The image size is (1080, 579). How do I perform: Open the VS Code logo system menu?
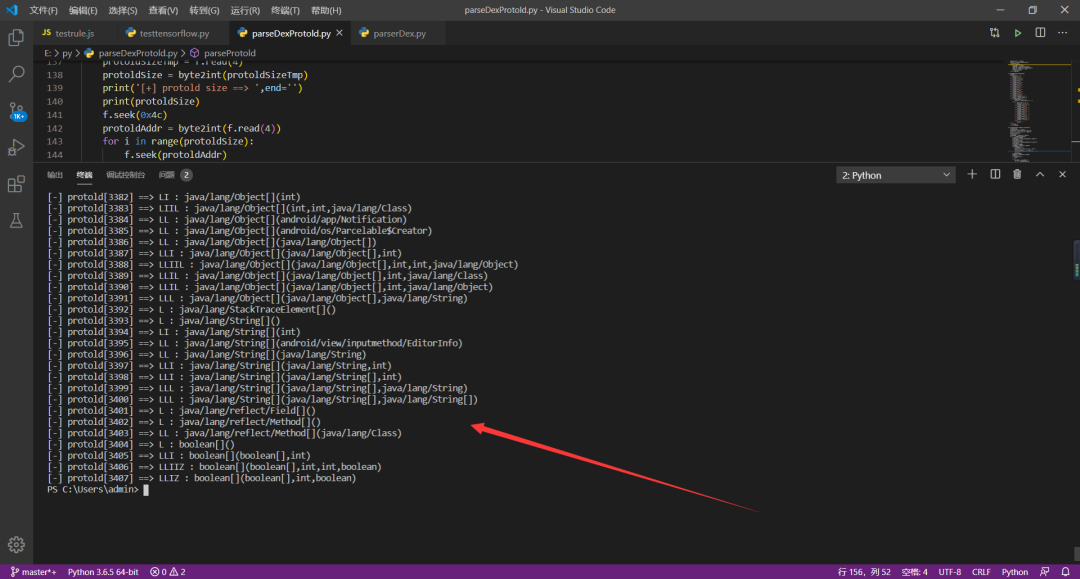click(12, 10)
